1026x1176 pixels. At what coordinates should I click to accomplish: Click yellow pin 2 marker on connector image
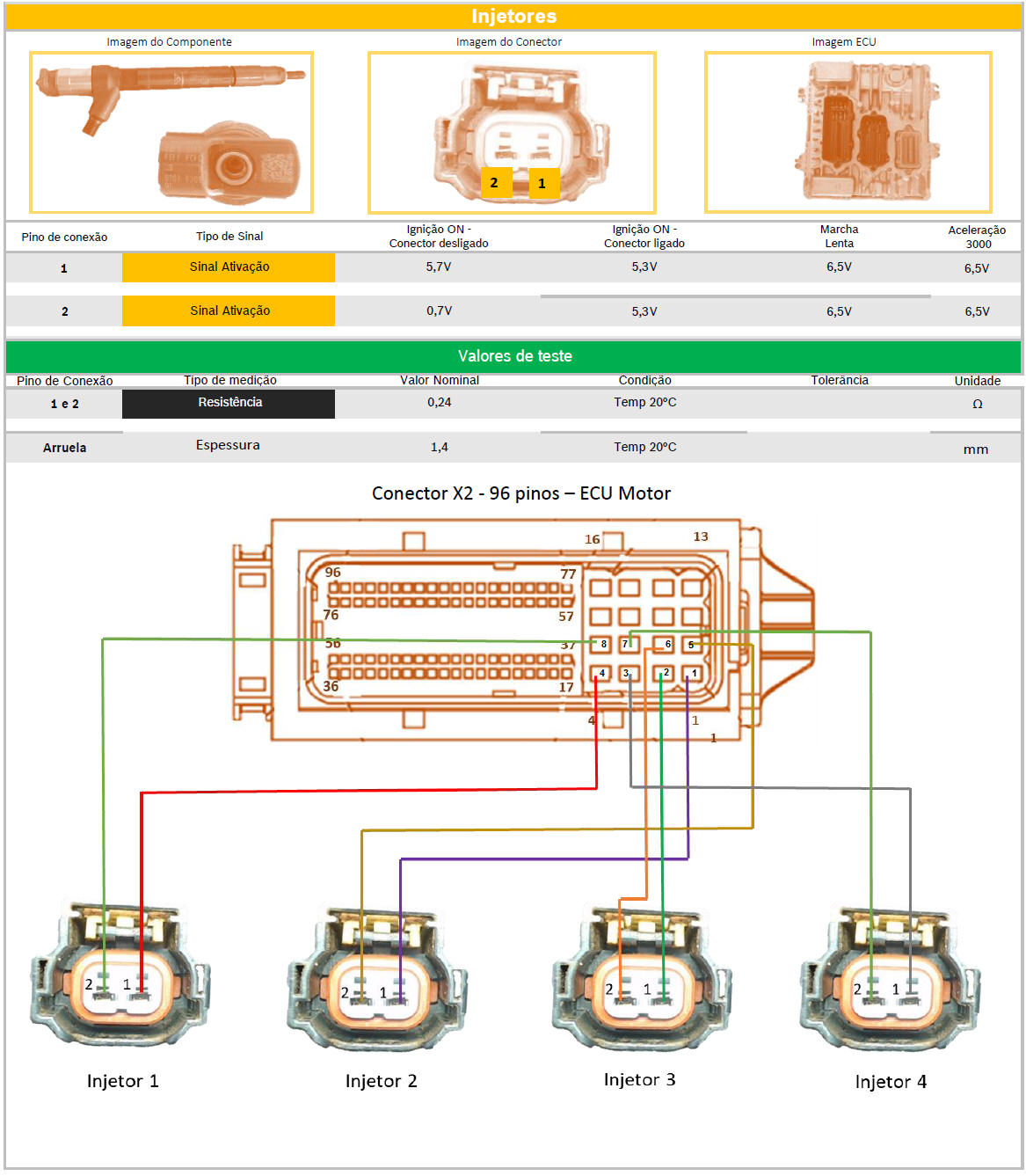pyautogui.click(x=495, y=182)
